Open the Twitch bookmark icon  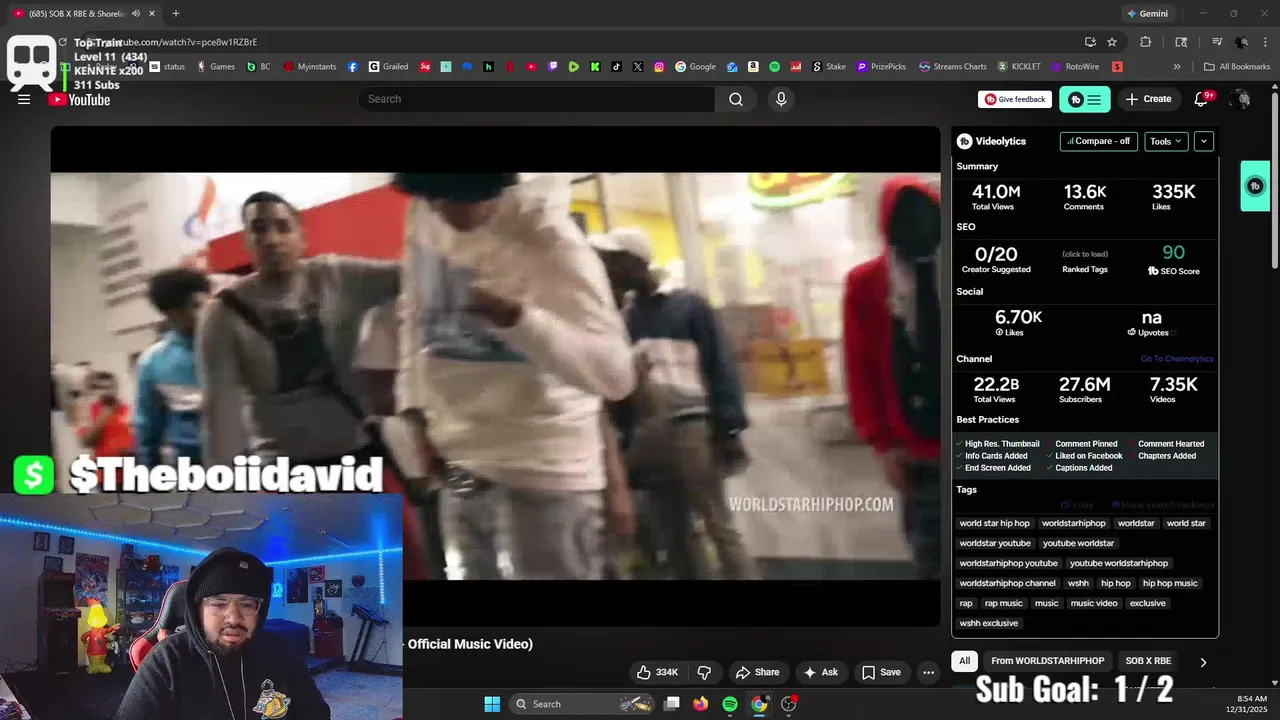[x=553, y=67]
